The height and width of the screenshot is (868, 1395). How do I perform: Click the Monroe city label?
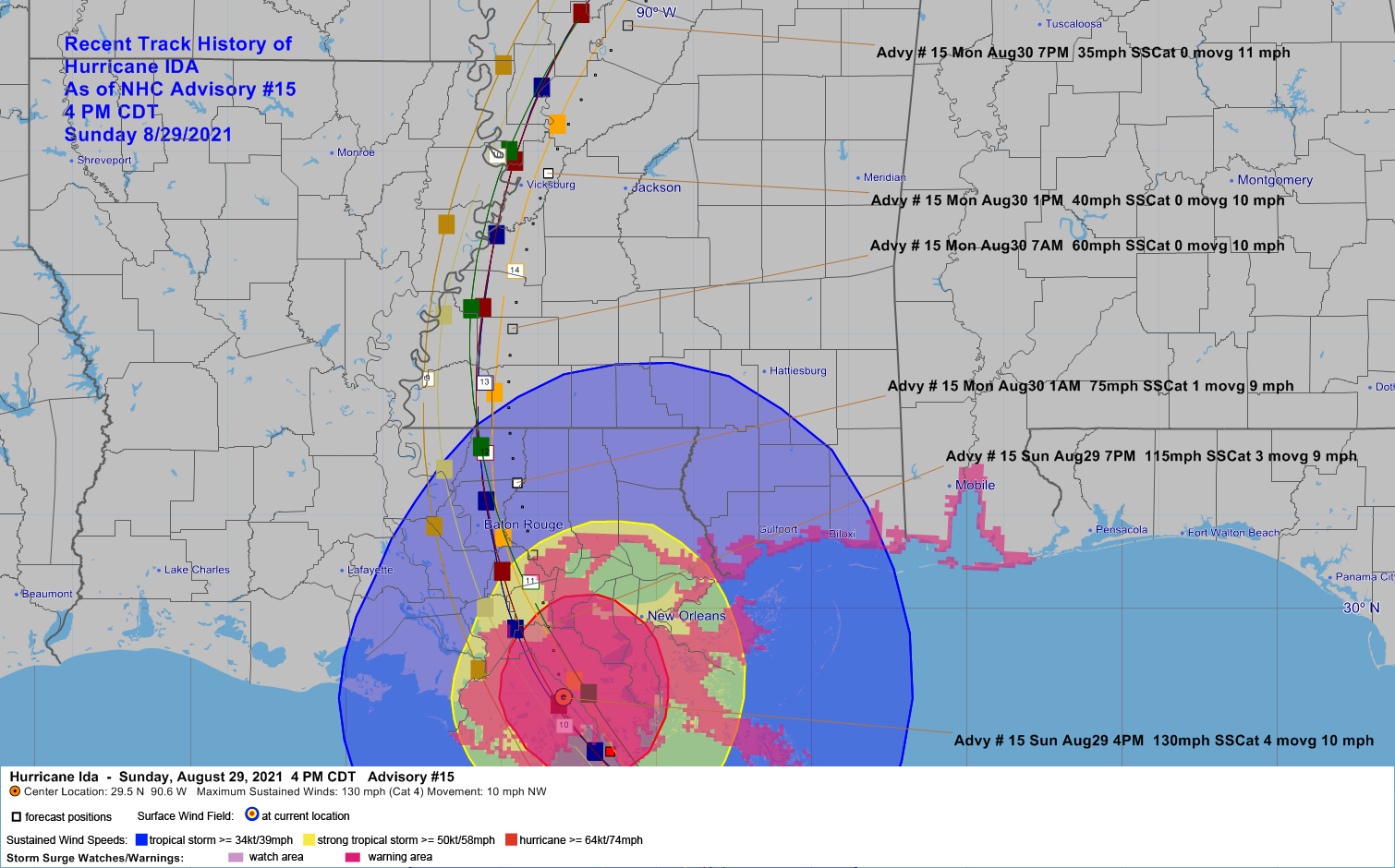(356, 152)
